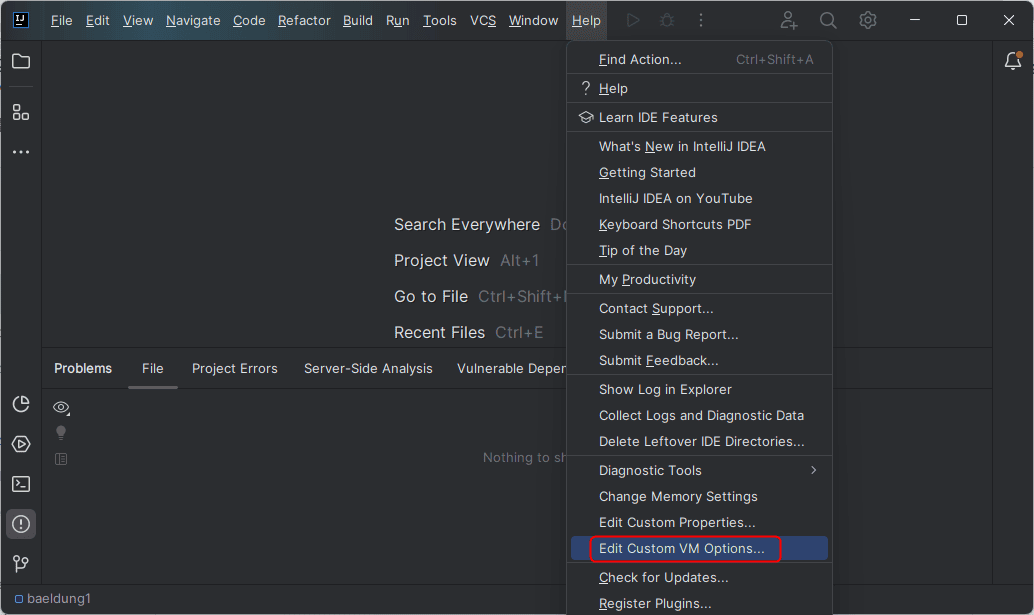Viewport: 1034px width, 615px height.
Task: Open Notifications bell icon
Action: (x=1013, y=61)
